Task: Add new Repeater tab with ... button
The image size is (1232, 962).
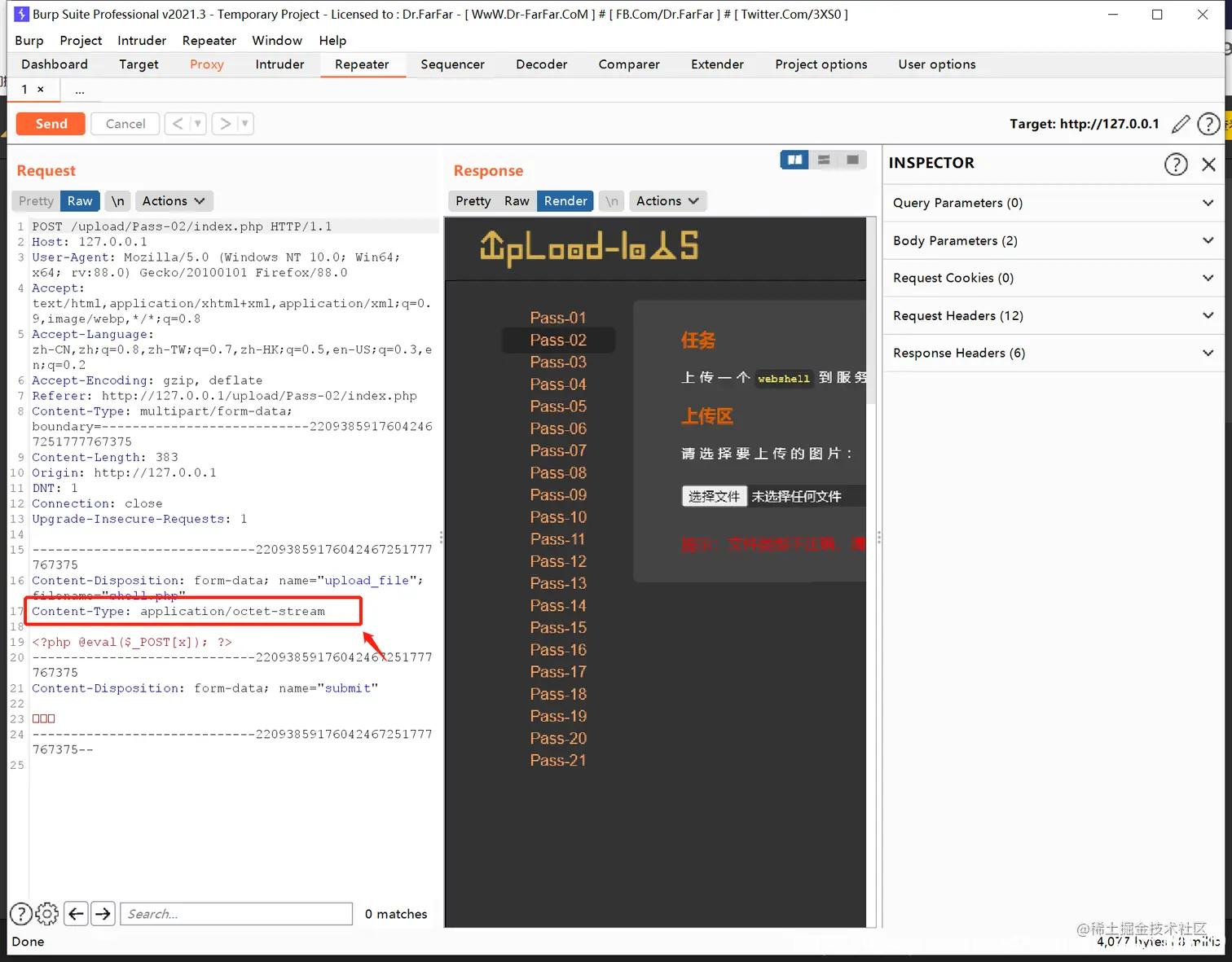Action: pos(80,90)
